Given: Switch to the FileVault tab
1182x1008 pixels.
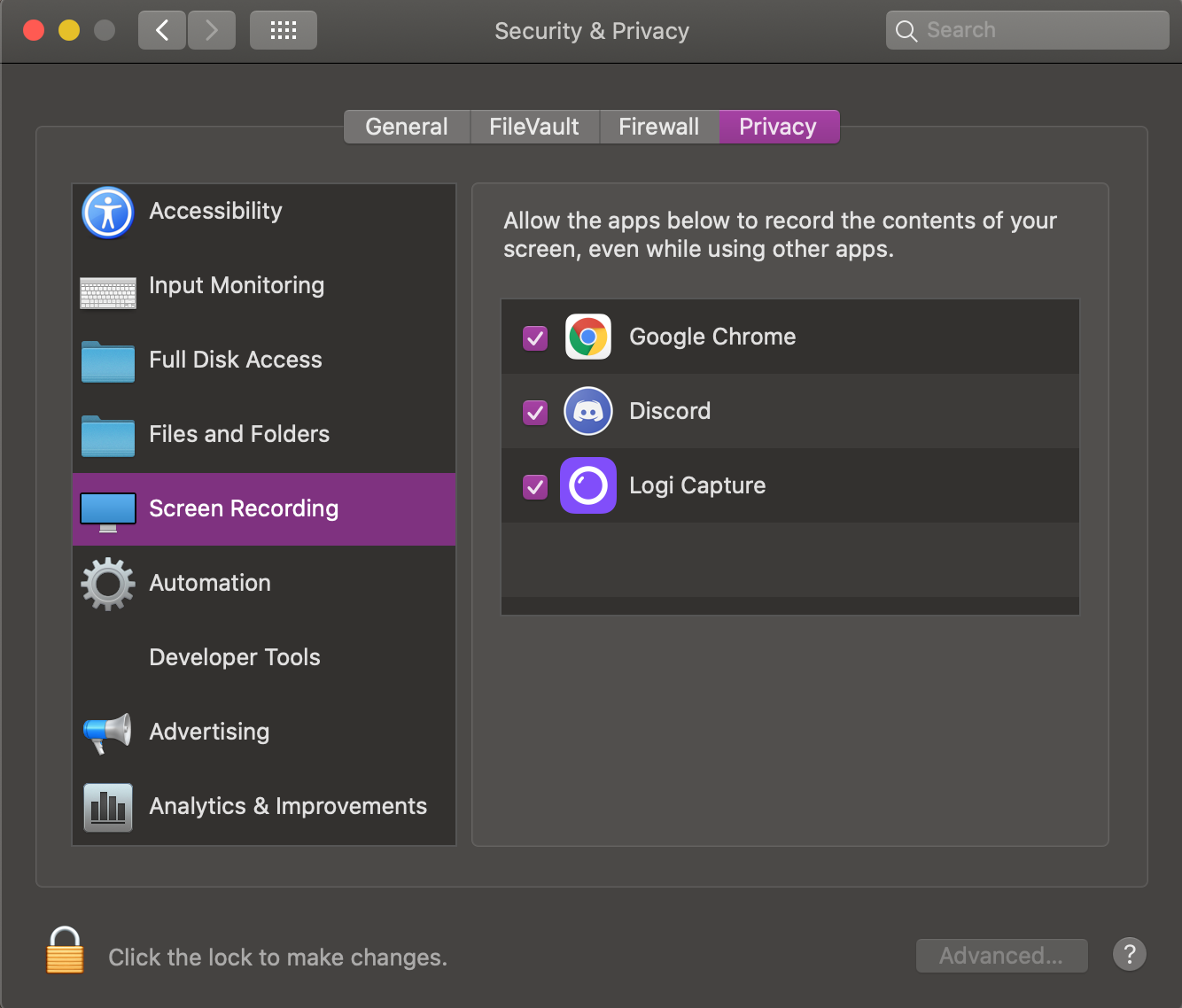Looking at the screenshot, I should 534,127.
